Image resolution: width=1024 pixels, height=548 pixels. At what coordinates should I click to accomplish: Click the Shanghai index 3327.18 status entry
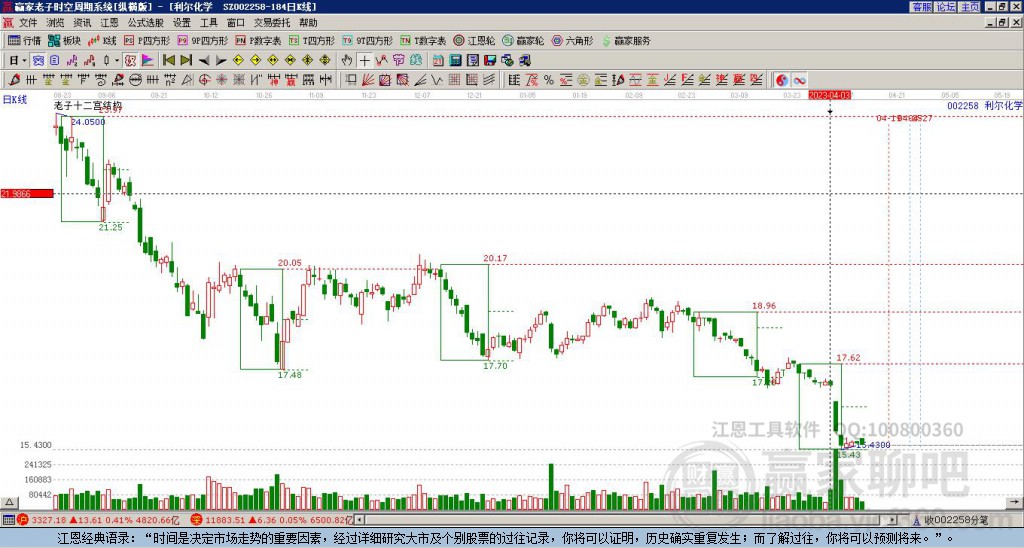[x=98, y=520]
